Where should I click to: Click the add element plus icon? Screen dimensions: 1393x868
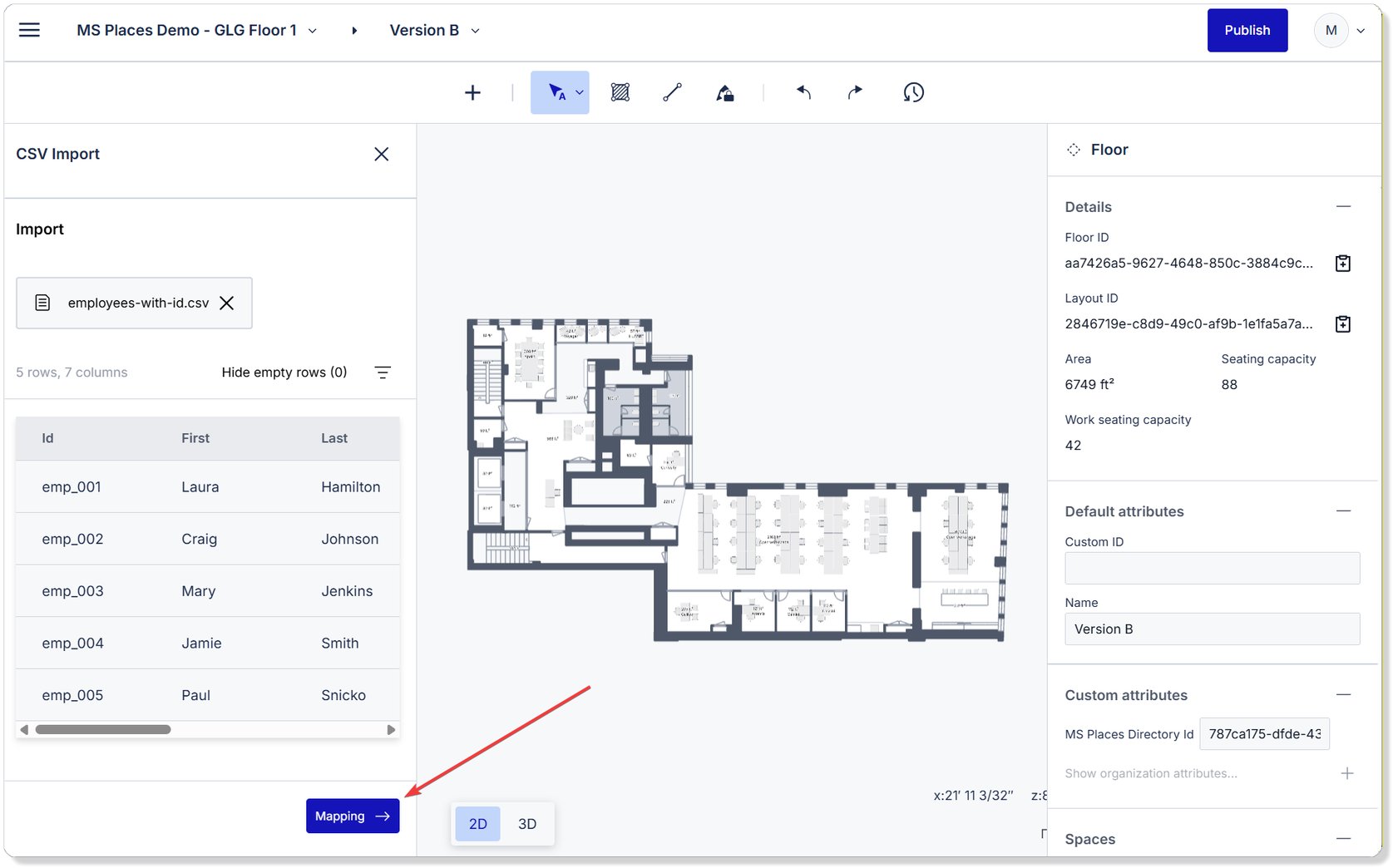[472, 92]
